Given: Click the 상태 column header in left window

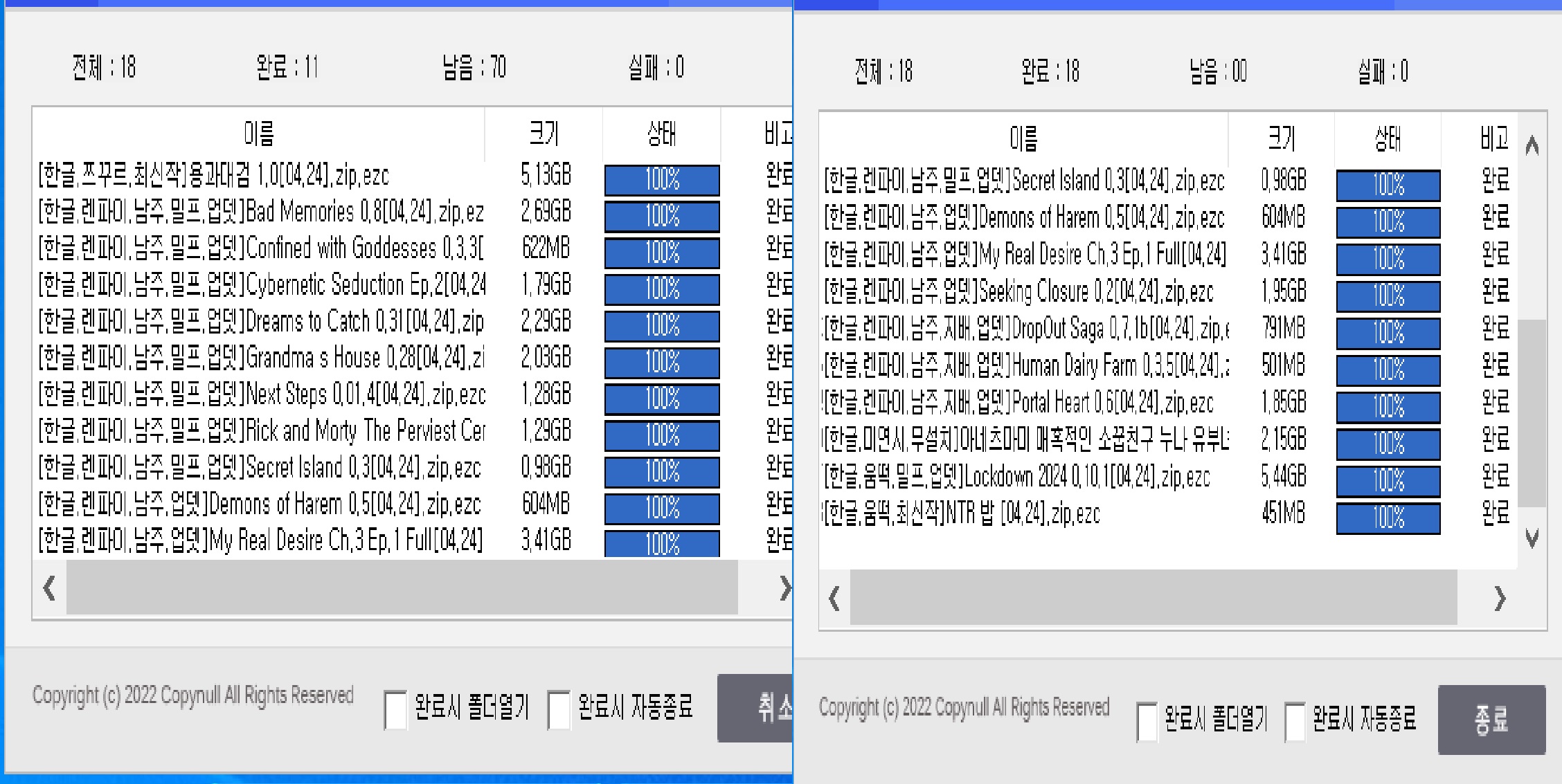Looking at the screenshot, I should (661, 133).
